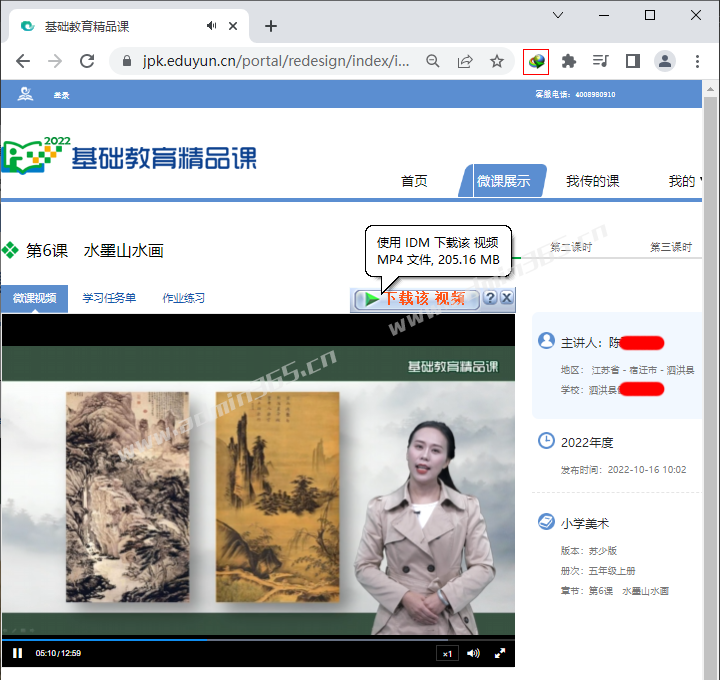
Task: Click the green diamond icon before lesson title
Action: [x=10, y=250]
